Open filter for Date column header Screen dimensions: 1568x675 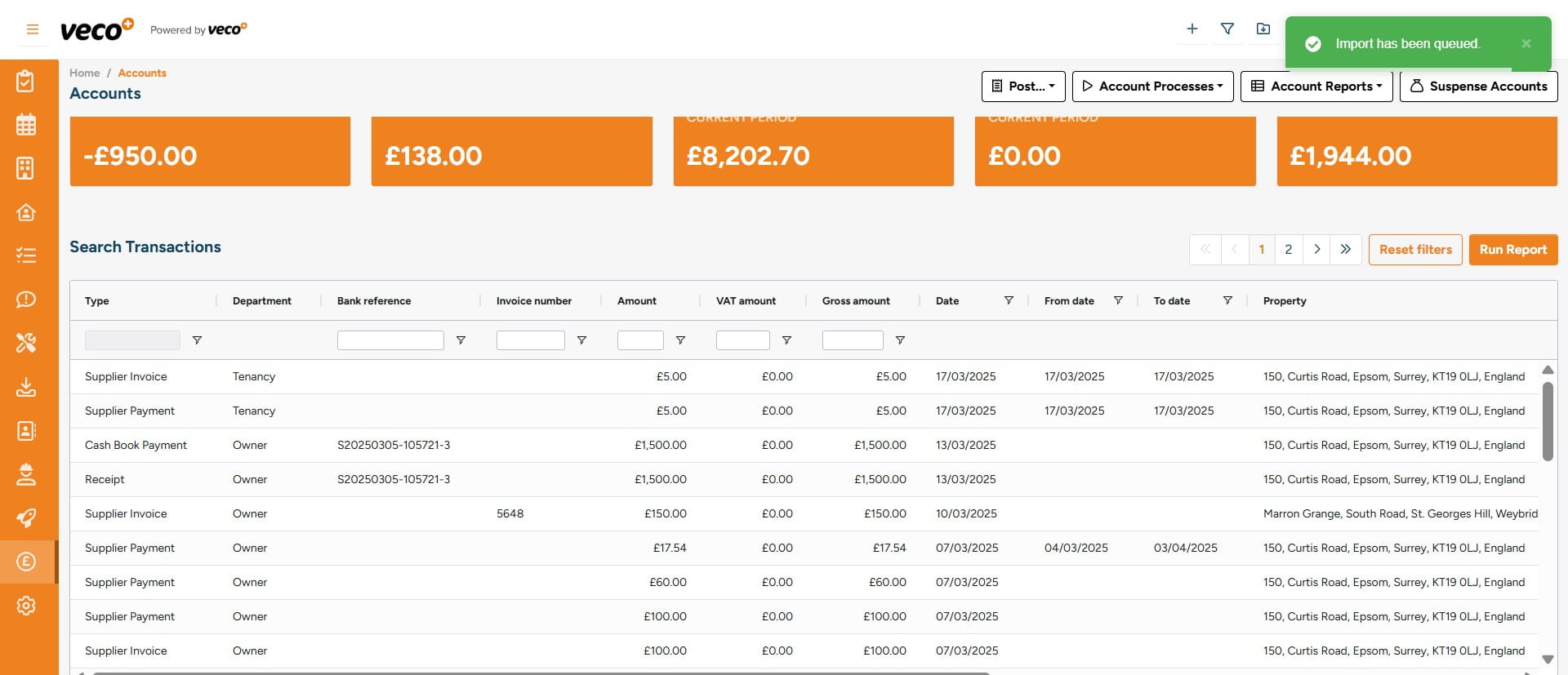(1009, 300)
